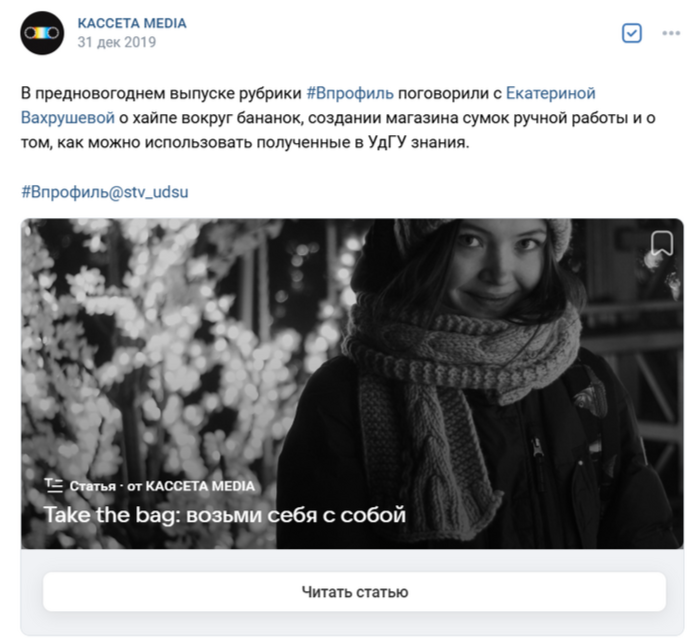This screenshot has height=644, width=699.
Task: Open the first #Впрофиль hashtag in the text
Action: [350, 93]
